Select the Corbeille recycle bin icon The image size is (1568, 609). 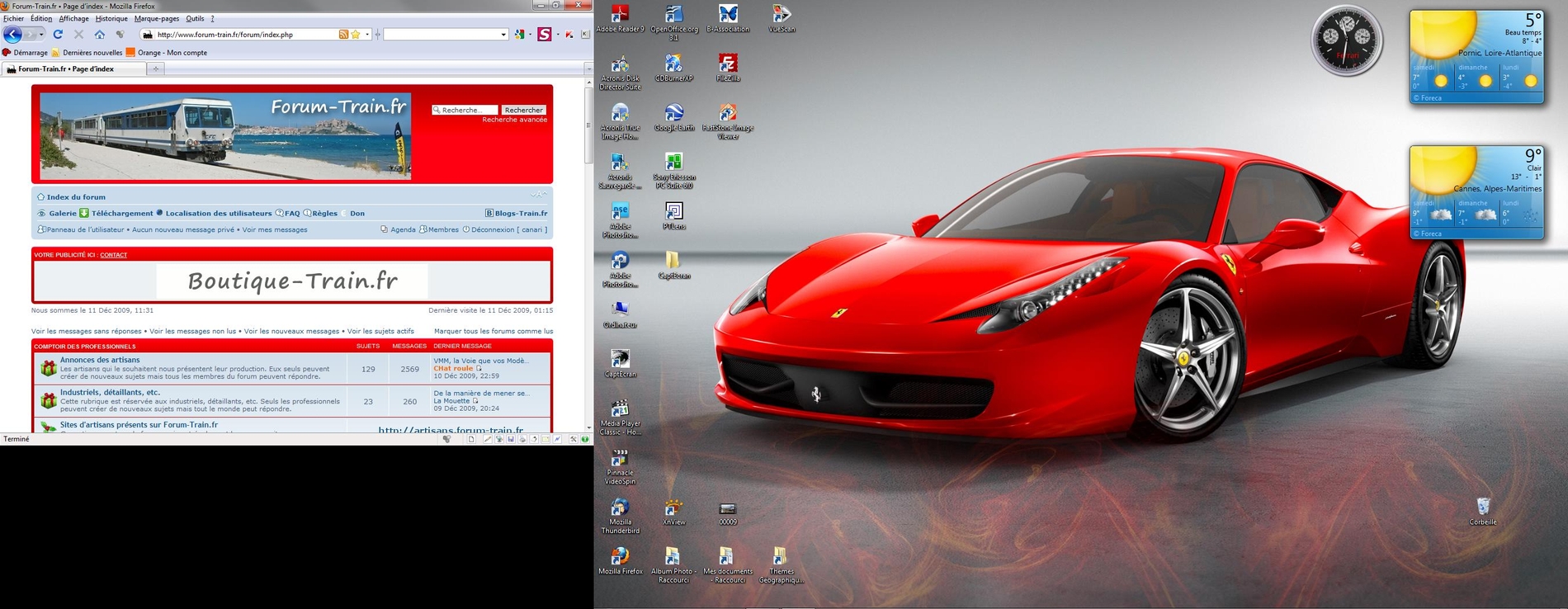[1483, 512]
